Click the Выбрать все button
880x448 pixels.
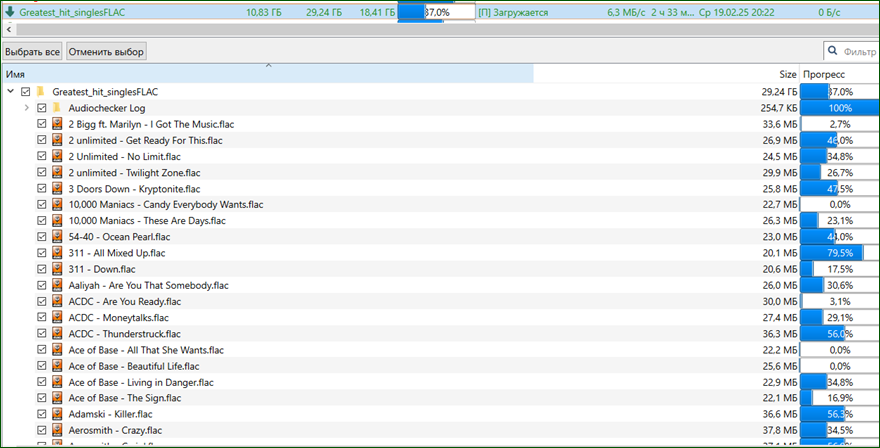pyautogui.click(x=33, y=52)
